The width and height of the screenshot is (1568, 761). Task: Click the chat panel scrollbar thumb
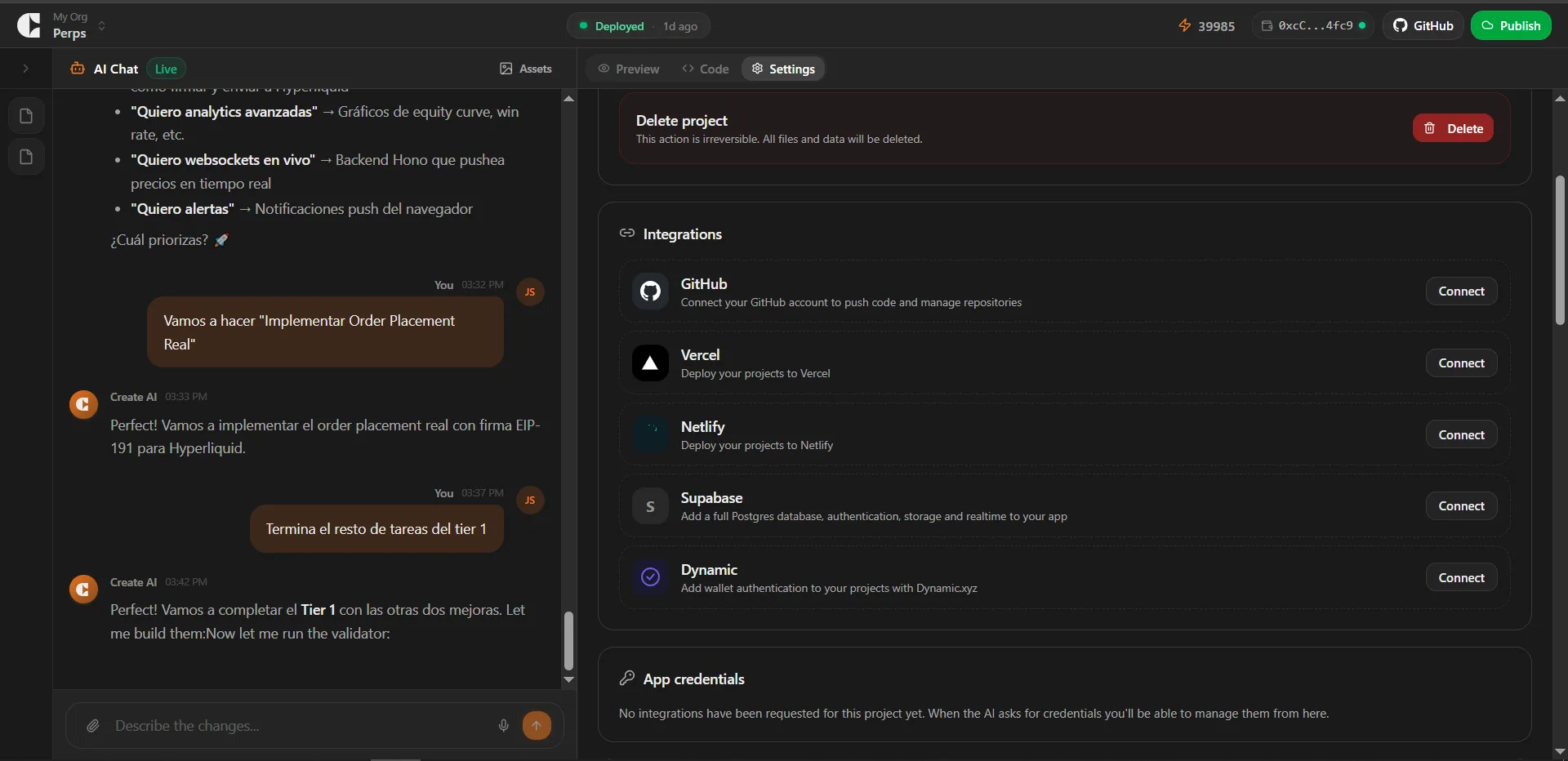click(x=569, y=641)
